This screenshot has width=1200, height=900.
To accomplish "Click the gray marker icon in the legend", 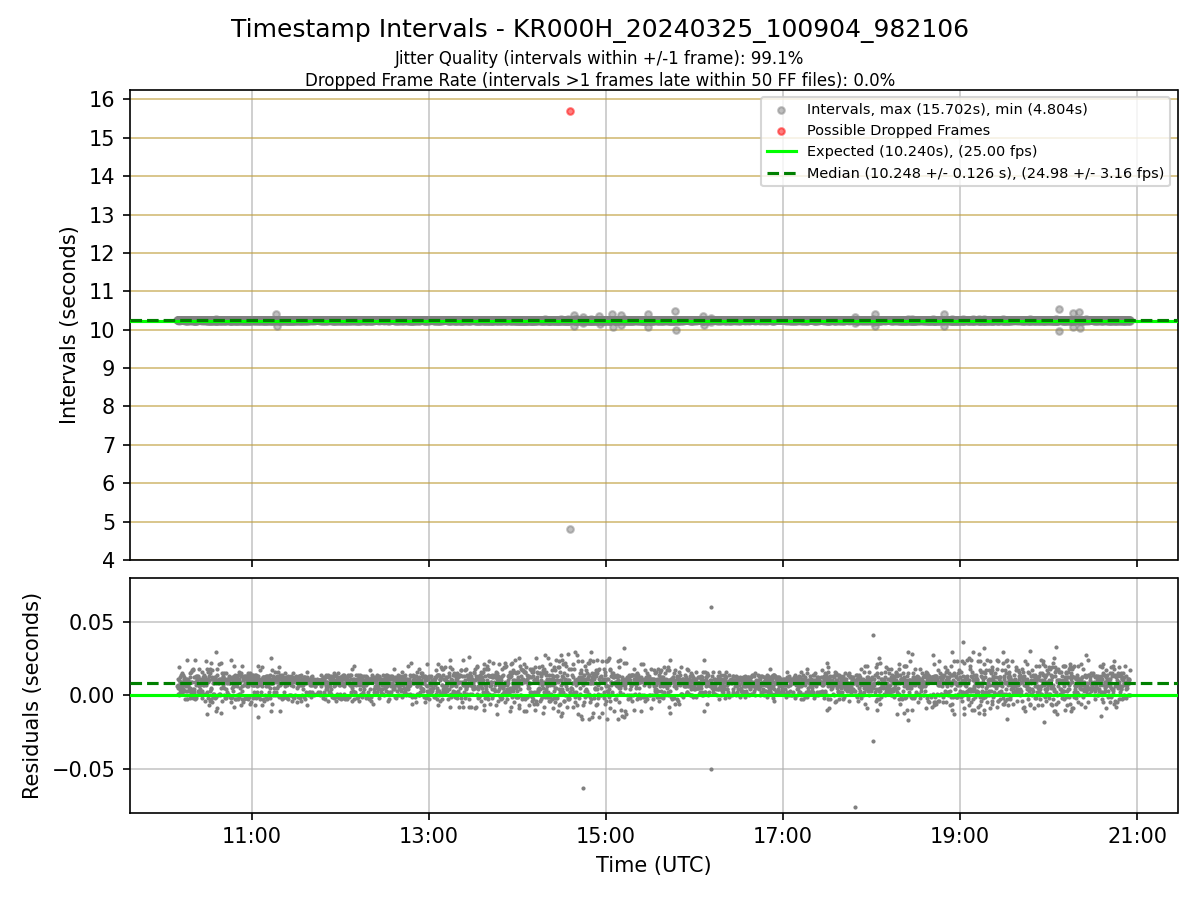I will (782, 110).
